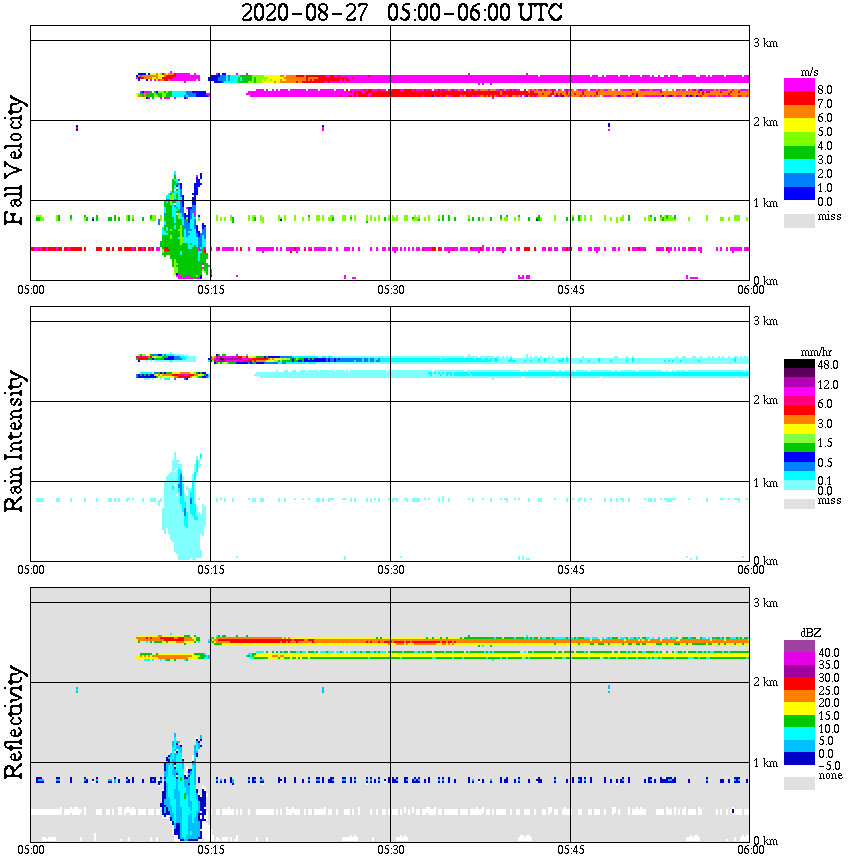850x868 pixels.
Task: Click grey 'miss' swatch in m/s legend
Action: pyautogui.click(x=799, y=220)
